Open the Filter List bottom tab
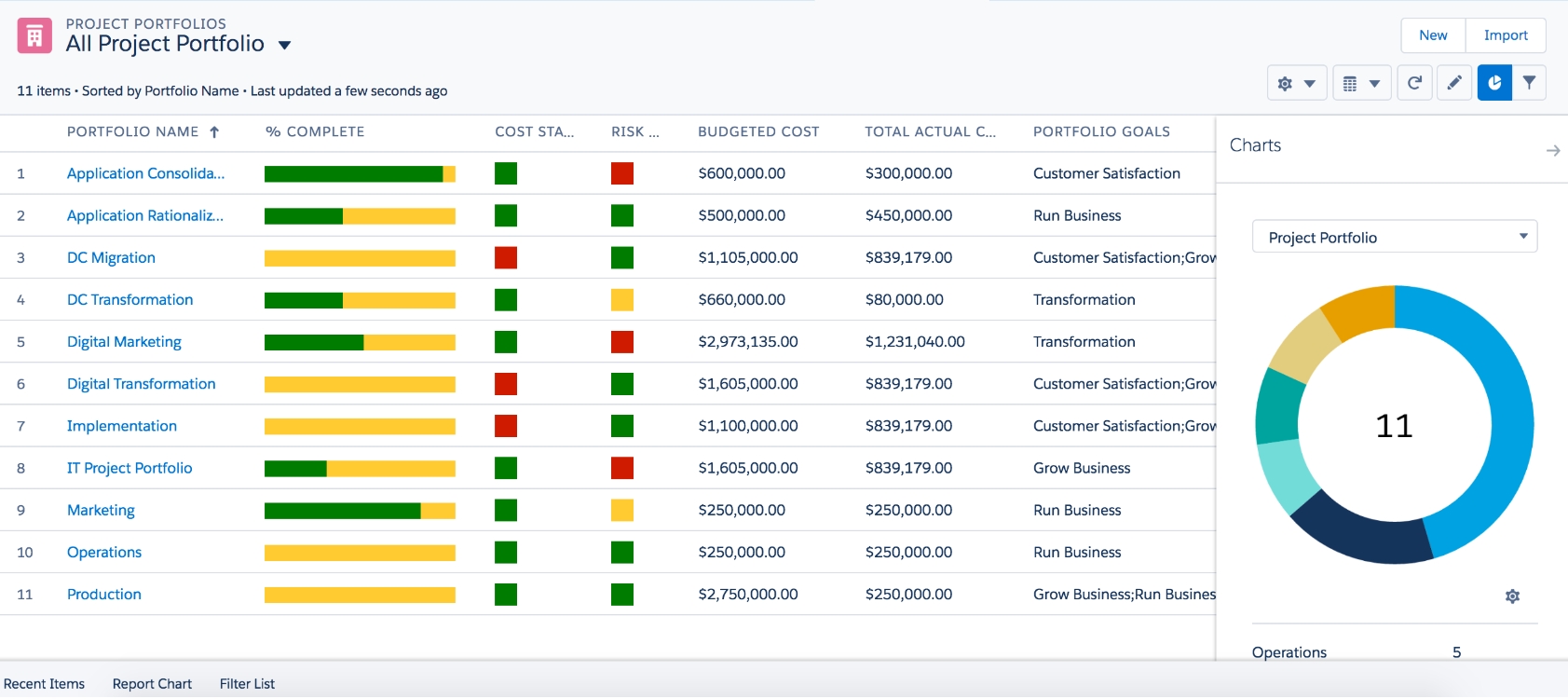 [x=247, y=683]
